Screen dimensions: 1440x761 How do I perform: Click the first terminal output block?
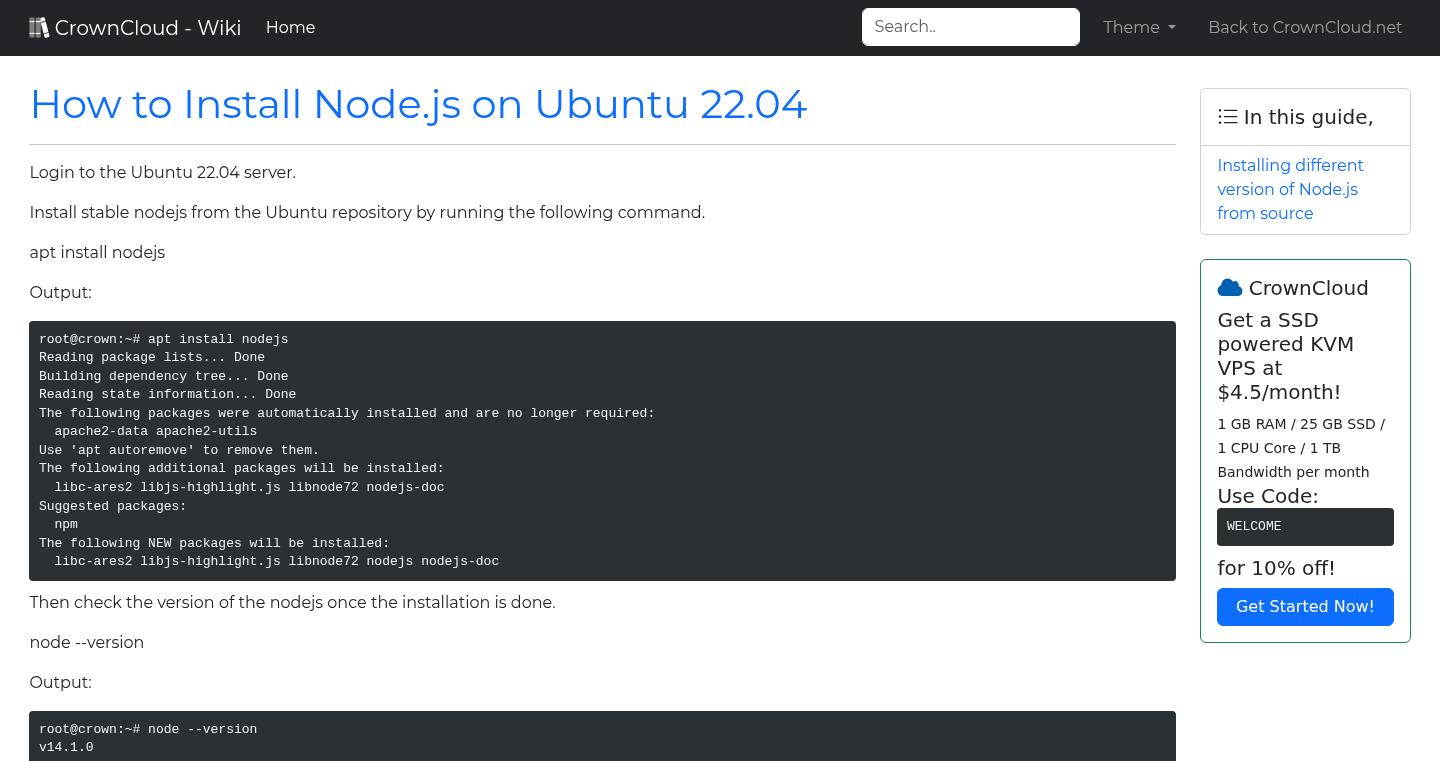point(600,450)
